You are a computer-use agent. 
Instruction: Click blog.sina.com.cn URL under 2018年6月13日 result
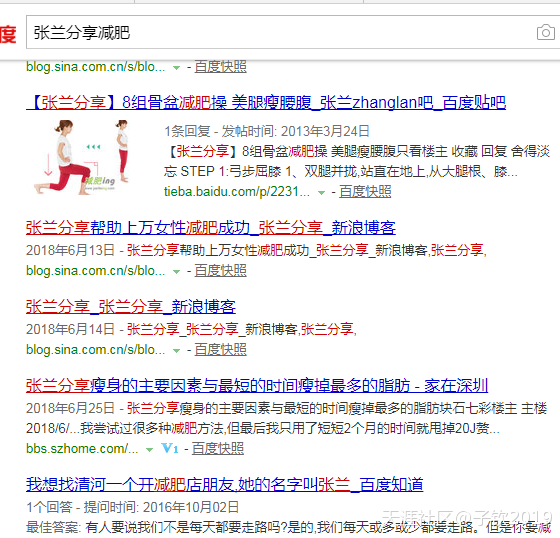95,271
